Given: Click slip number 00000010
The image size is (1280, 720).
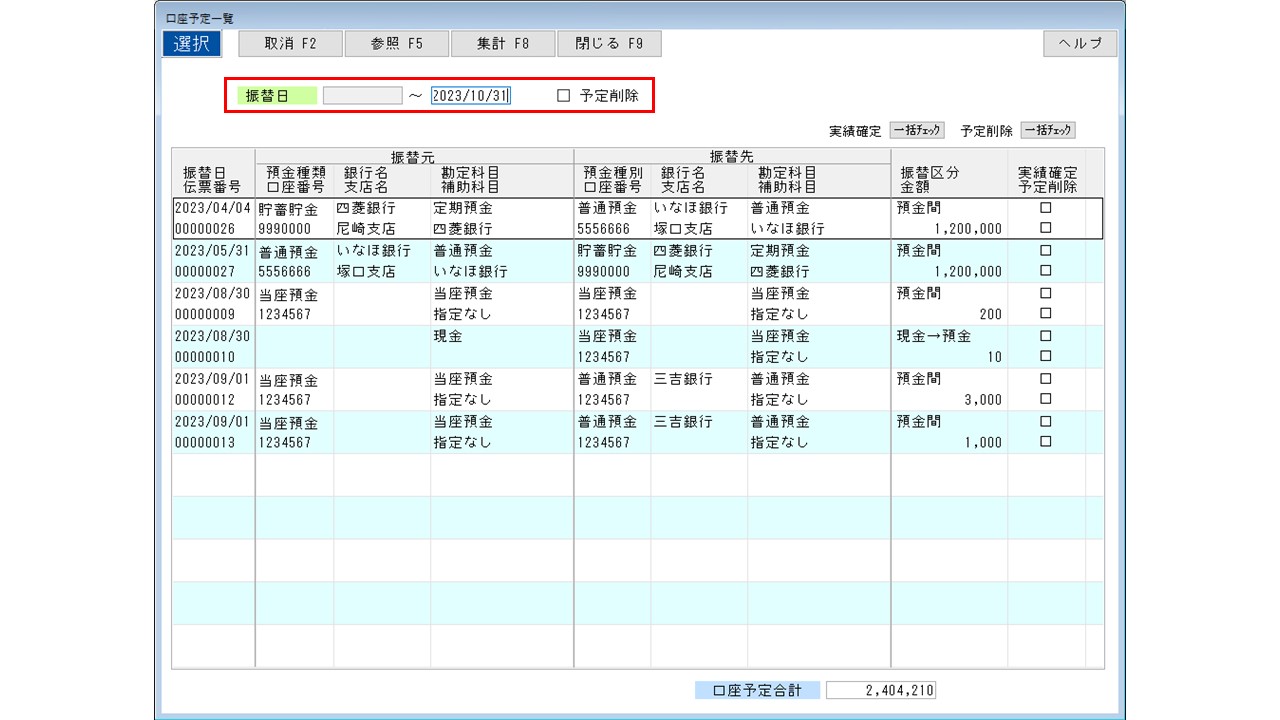Looking at the screenshot, I should pos(204,356).
